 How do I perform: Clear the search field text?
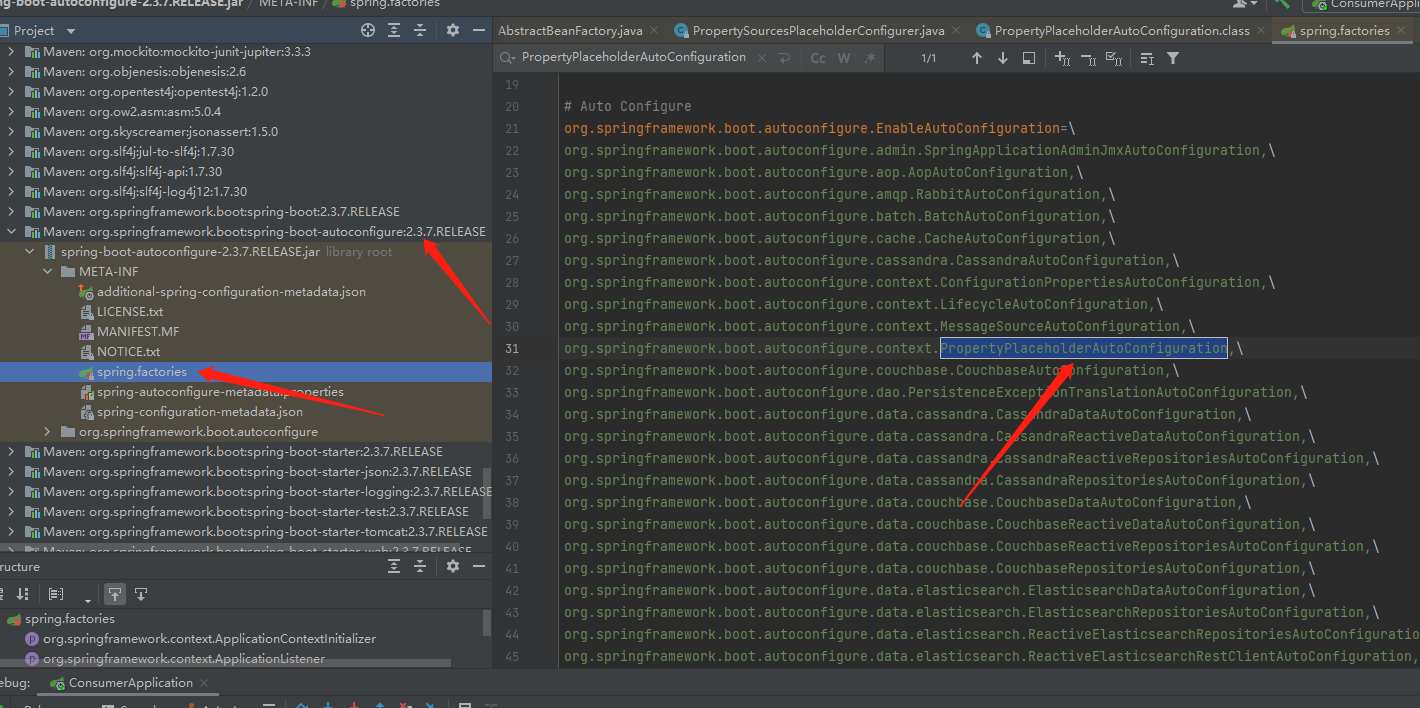761,58
